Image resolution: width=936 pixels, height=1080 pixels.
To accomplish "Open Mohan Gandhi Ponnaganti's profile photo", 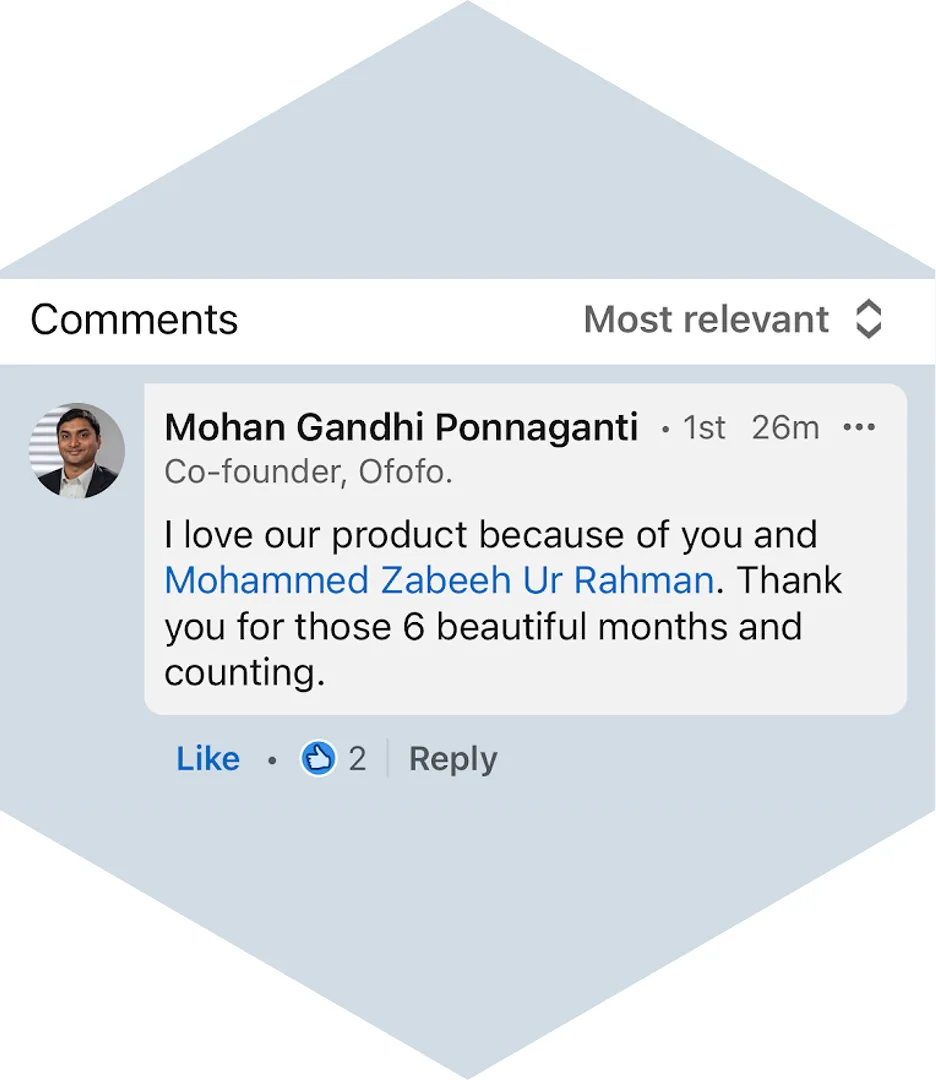I will (76, 450).
